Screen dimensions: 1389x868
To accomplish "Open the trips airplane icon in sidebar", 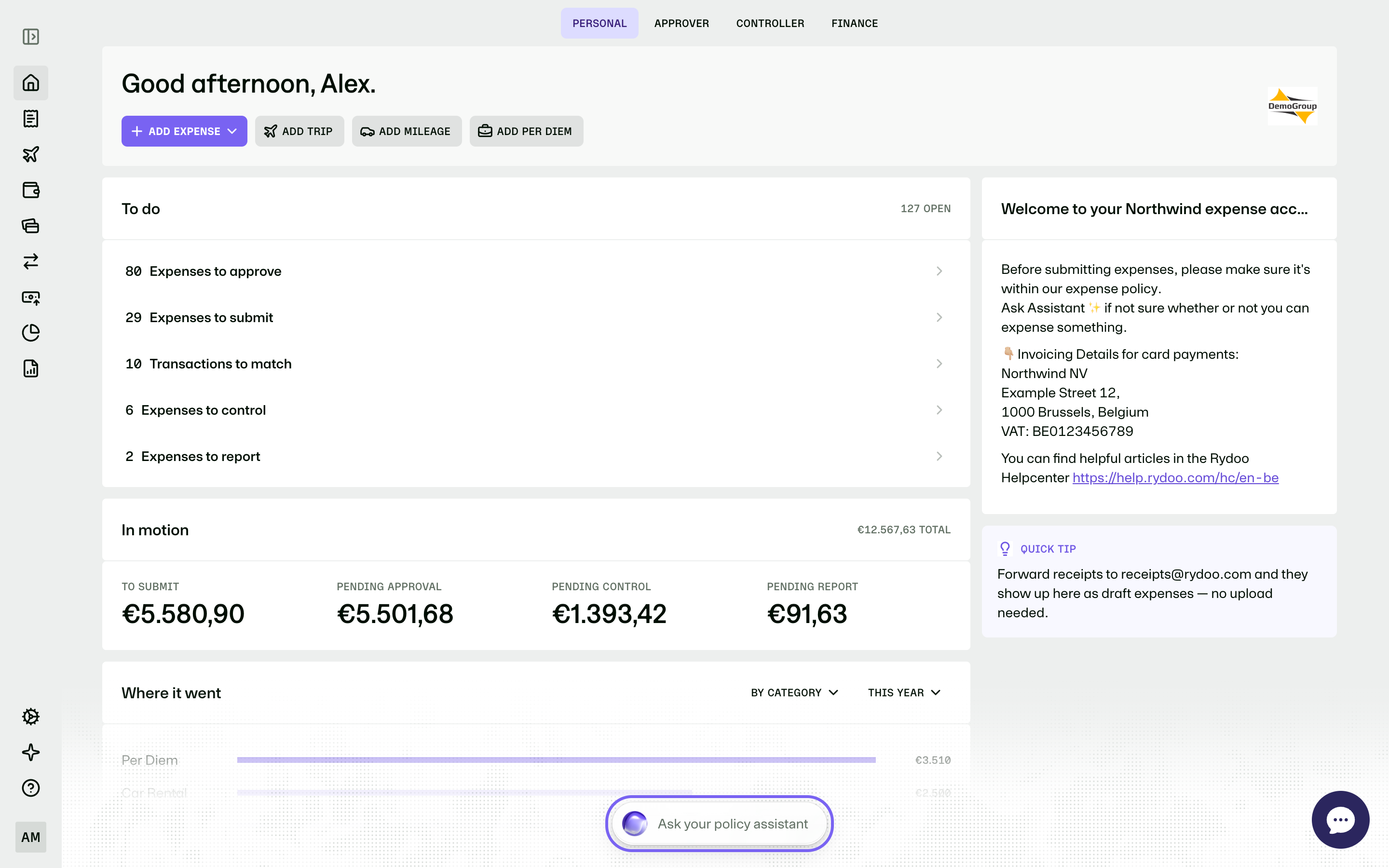I will coord(31,154).
